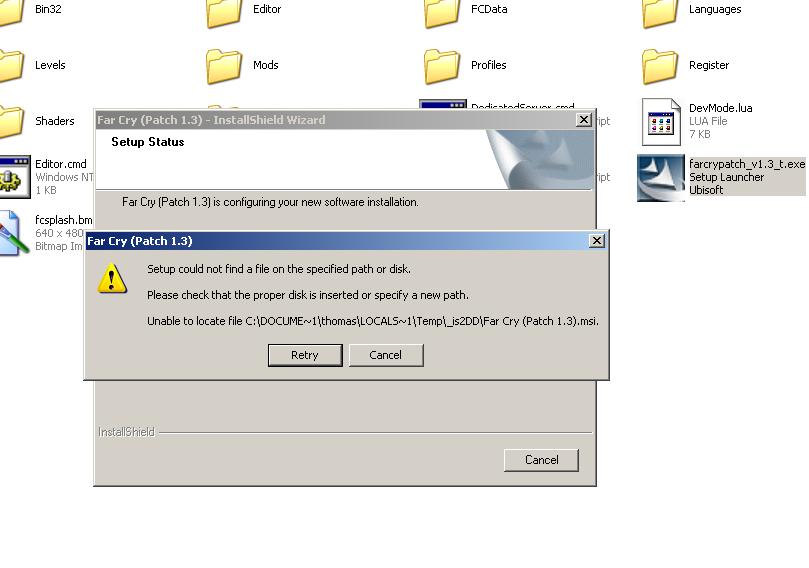Click the Editor folder name
Image resolution: width=809 pixels, height=568 pixels.
click(267, 9)
